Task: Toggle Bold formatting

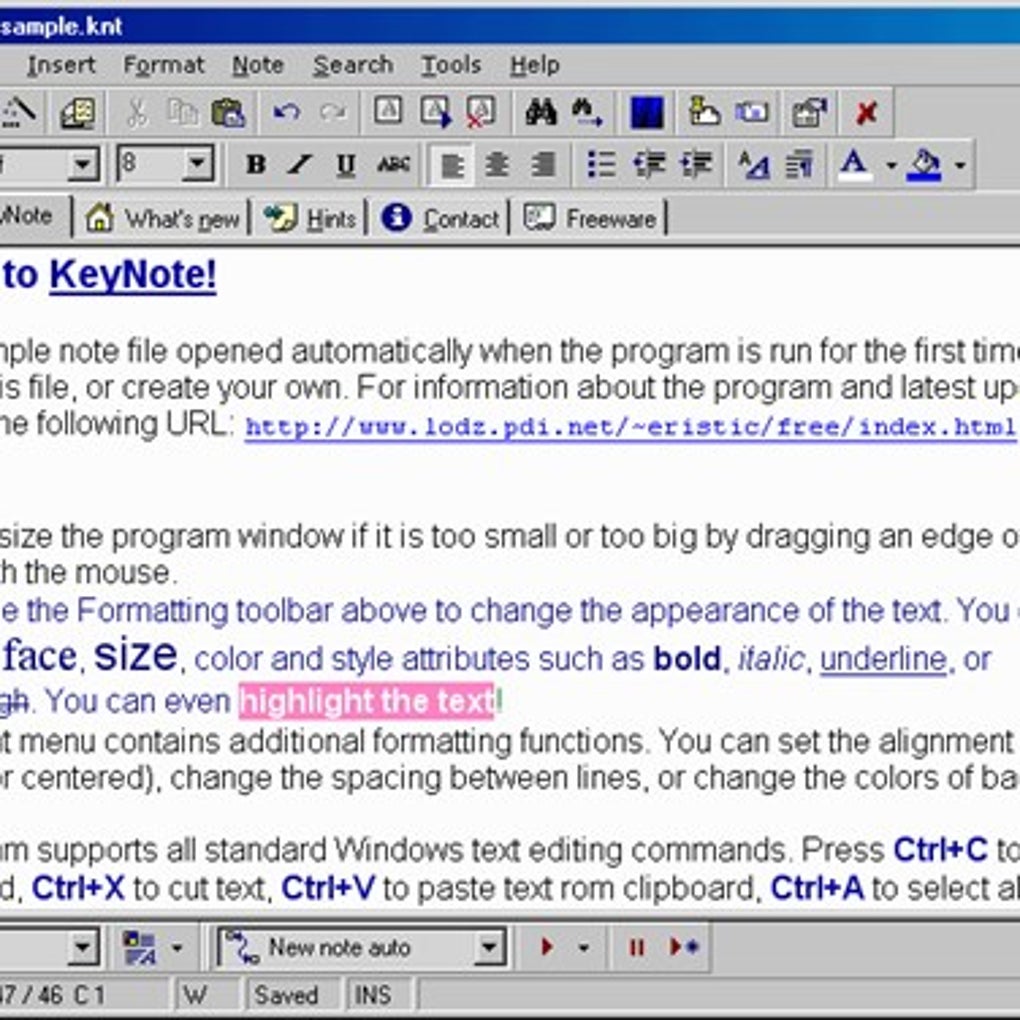Action: [x=256, y=165]
